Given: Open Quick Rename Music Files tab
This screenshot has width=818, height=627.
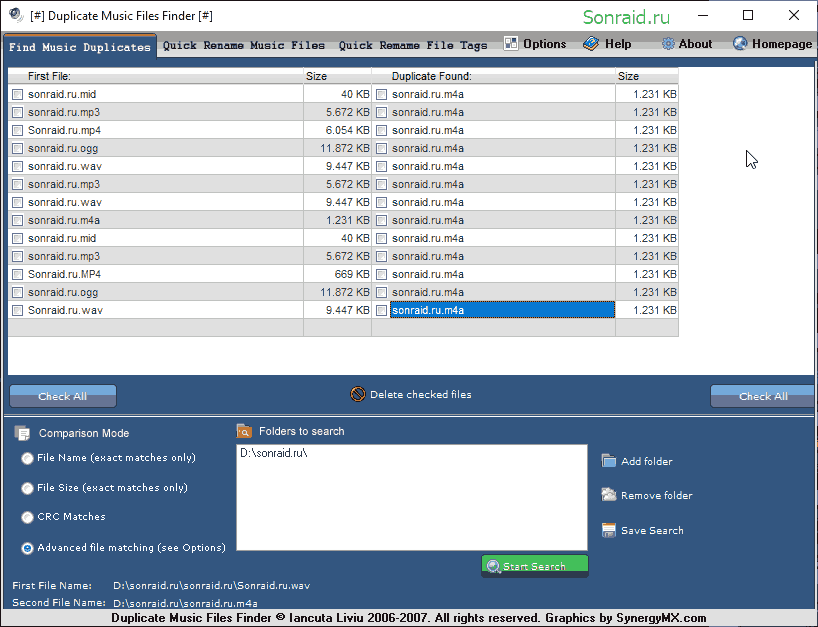Looking at the screenshot, I should point(244,45).
